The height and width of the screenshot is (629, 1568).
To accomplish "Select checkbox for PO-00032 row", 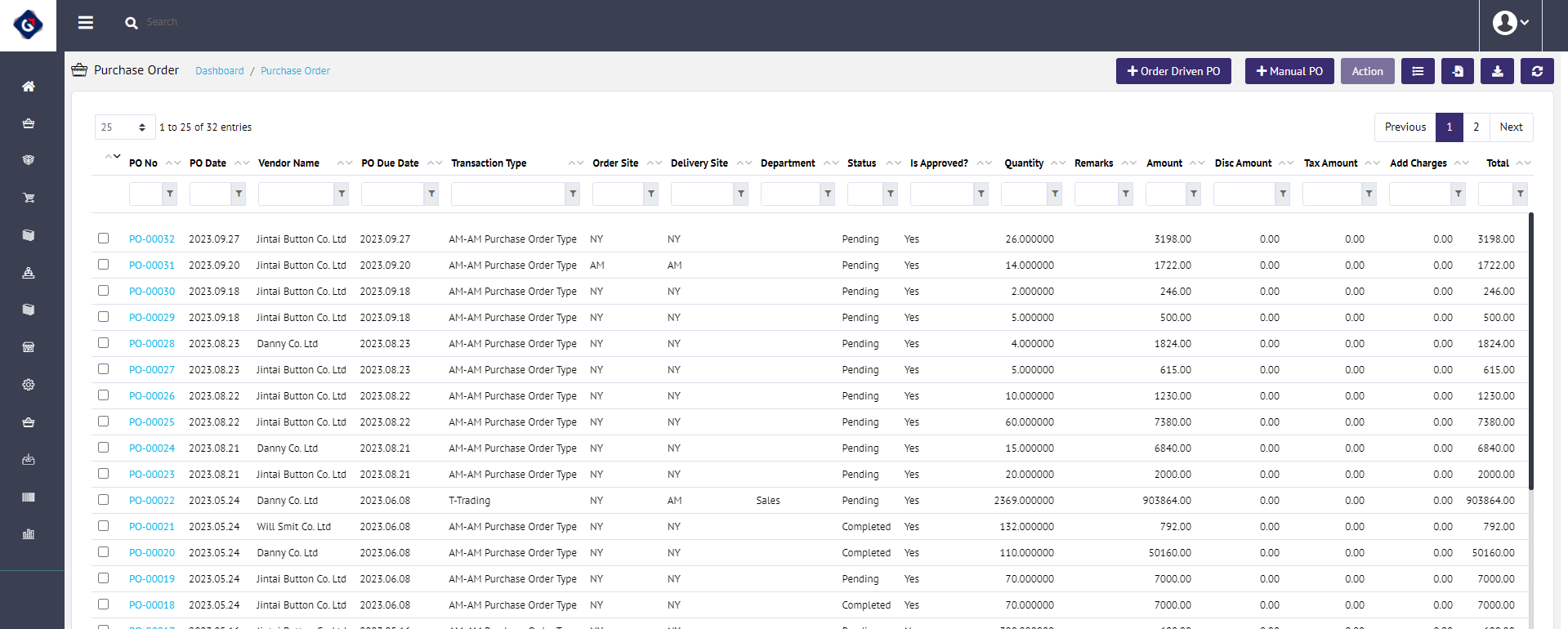I will (x=103, y=239).
